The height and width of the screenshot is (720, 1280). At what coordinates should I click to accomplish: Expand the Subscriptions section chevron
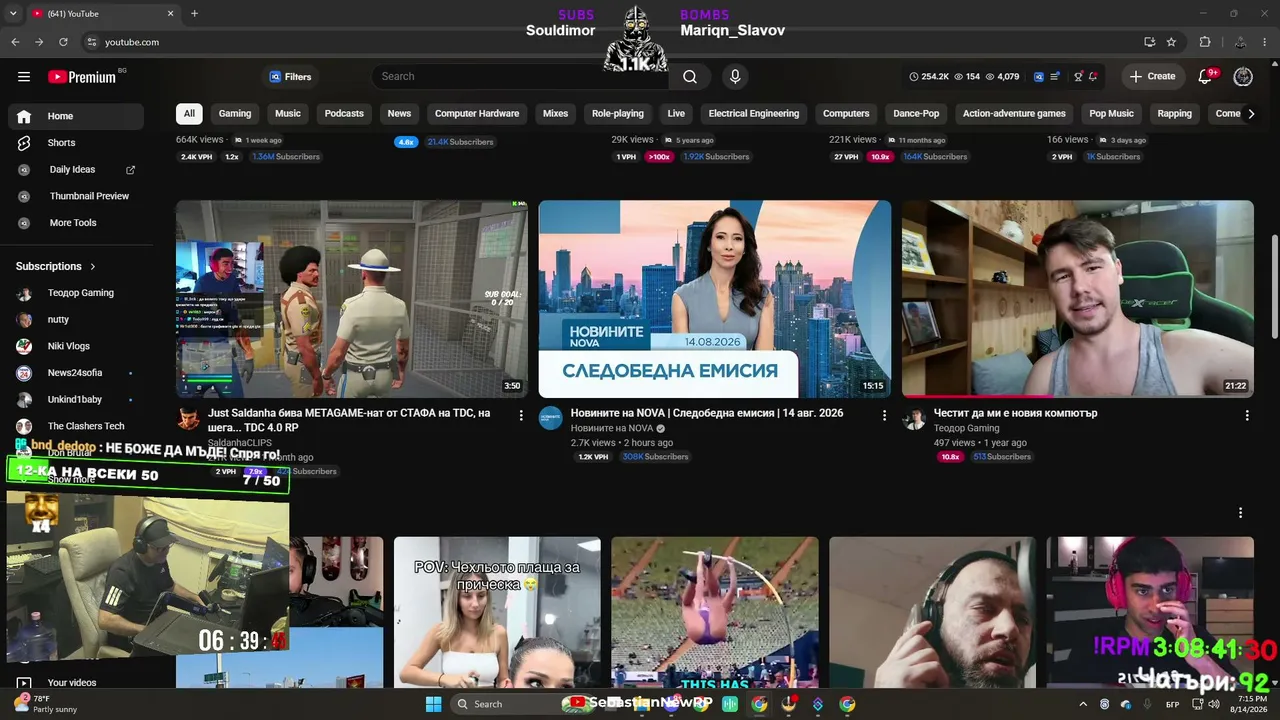93,267
